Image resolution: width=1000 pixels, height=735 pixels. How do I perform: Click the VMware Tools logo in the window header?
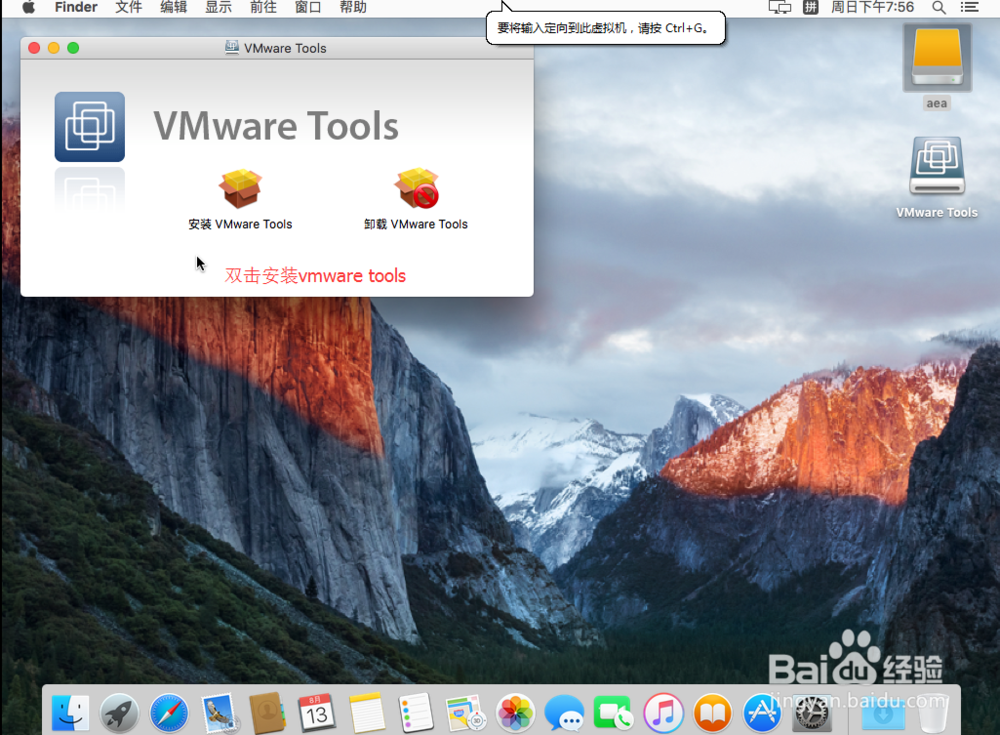90,126
